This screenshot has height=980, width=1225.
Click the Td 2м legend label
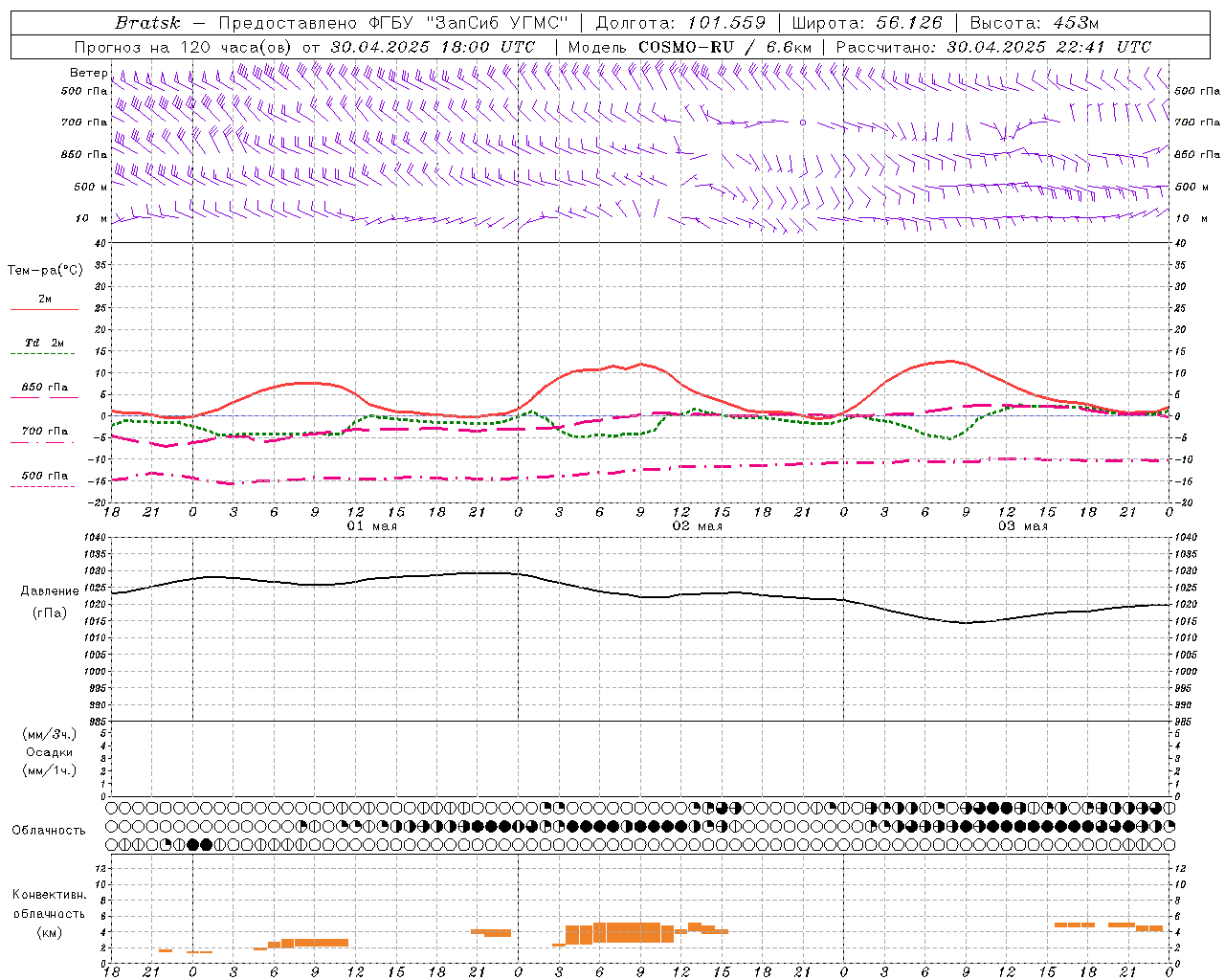[44, 343]
